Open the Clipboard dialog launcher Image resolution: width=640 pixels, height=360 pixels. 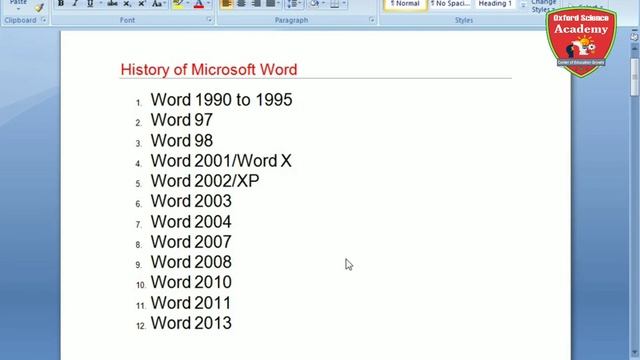[44, 20]
